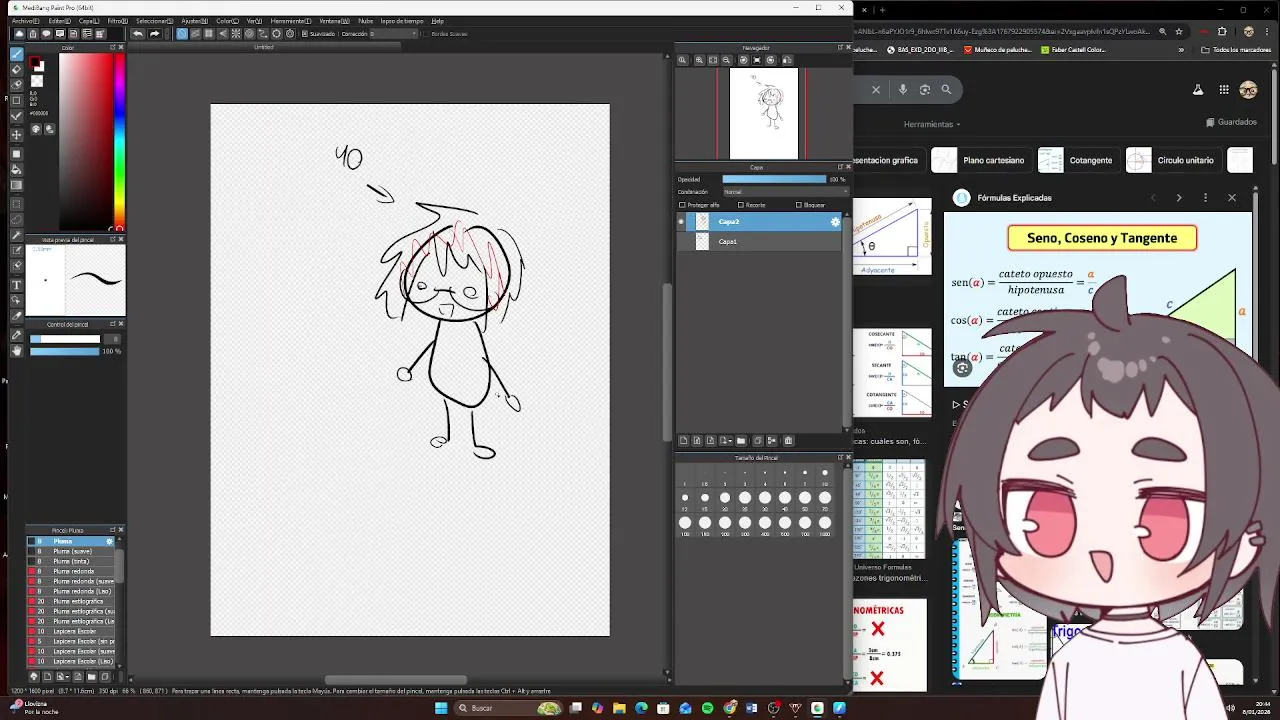Select the transparent color swatch

click(36, 81)
